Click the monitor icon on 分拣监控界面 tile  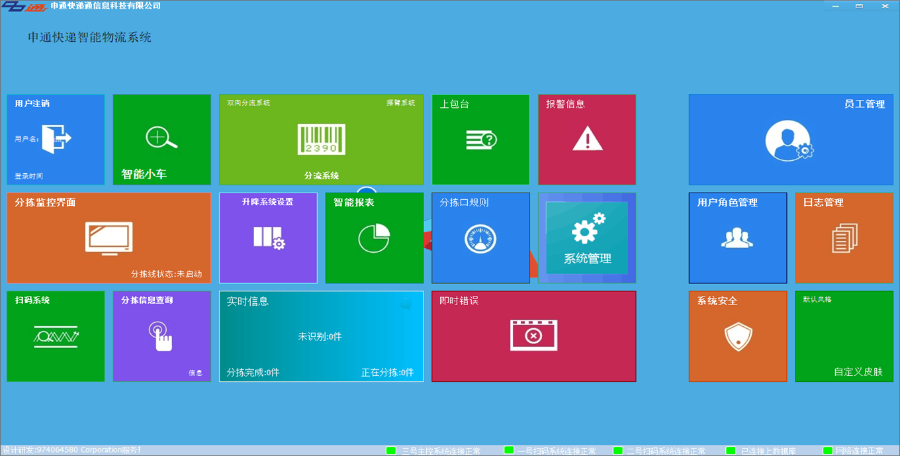(109, 237)
